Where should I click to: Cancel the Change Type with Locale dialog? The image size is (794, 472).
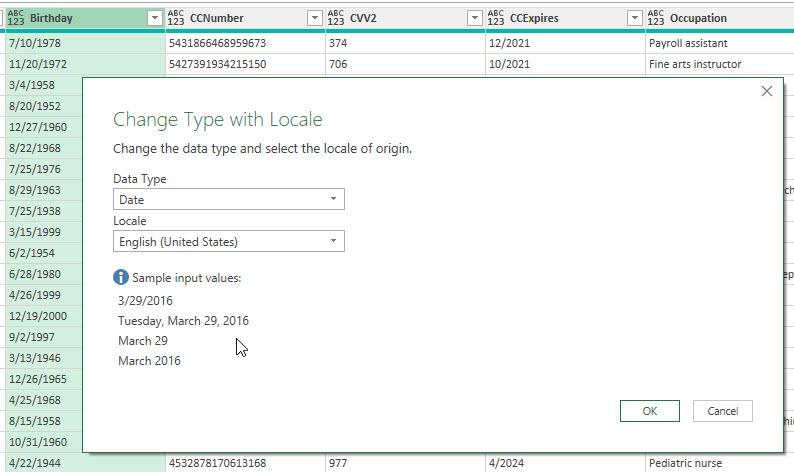[722, 411]
